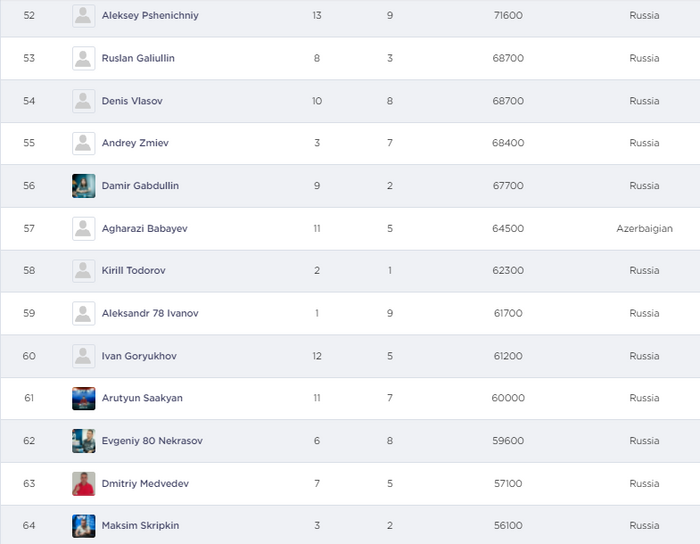Click Denis Vlasov's placeholder avatar icon
700x544 pixels.
coord(84,101)
